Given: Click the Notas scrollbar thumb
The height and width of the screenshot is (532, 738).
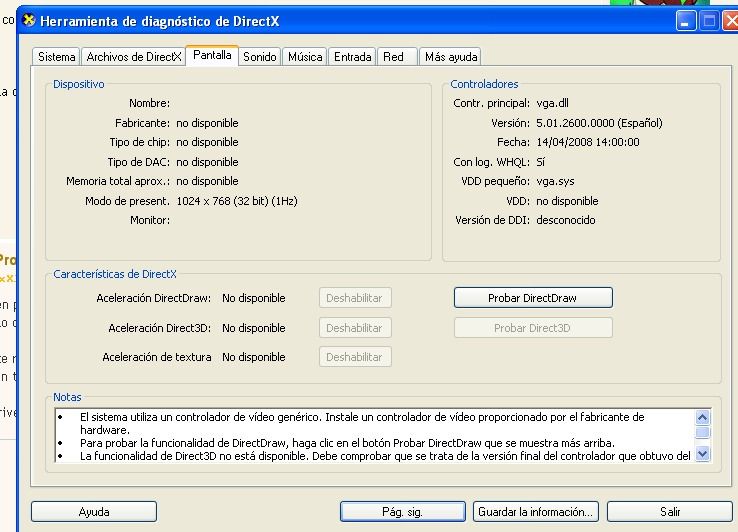Looking at the screenshot, I should (x=703, y=433).
